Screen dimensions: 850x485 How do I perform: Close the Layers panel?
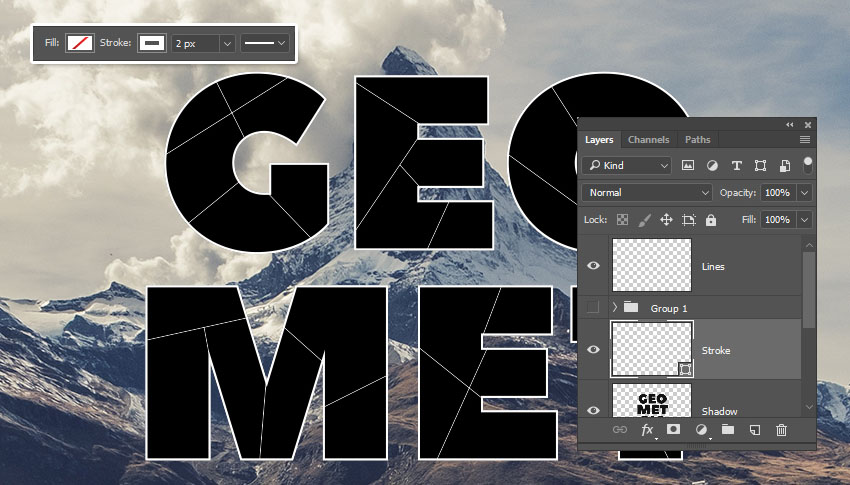click(x=808, y=125)
